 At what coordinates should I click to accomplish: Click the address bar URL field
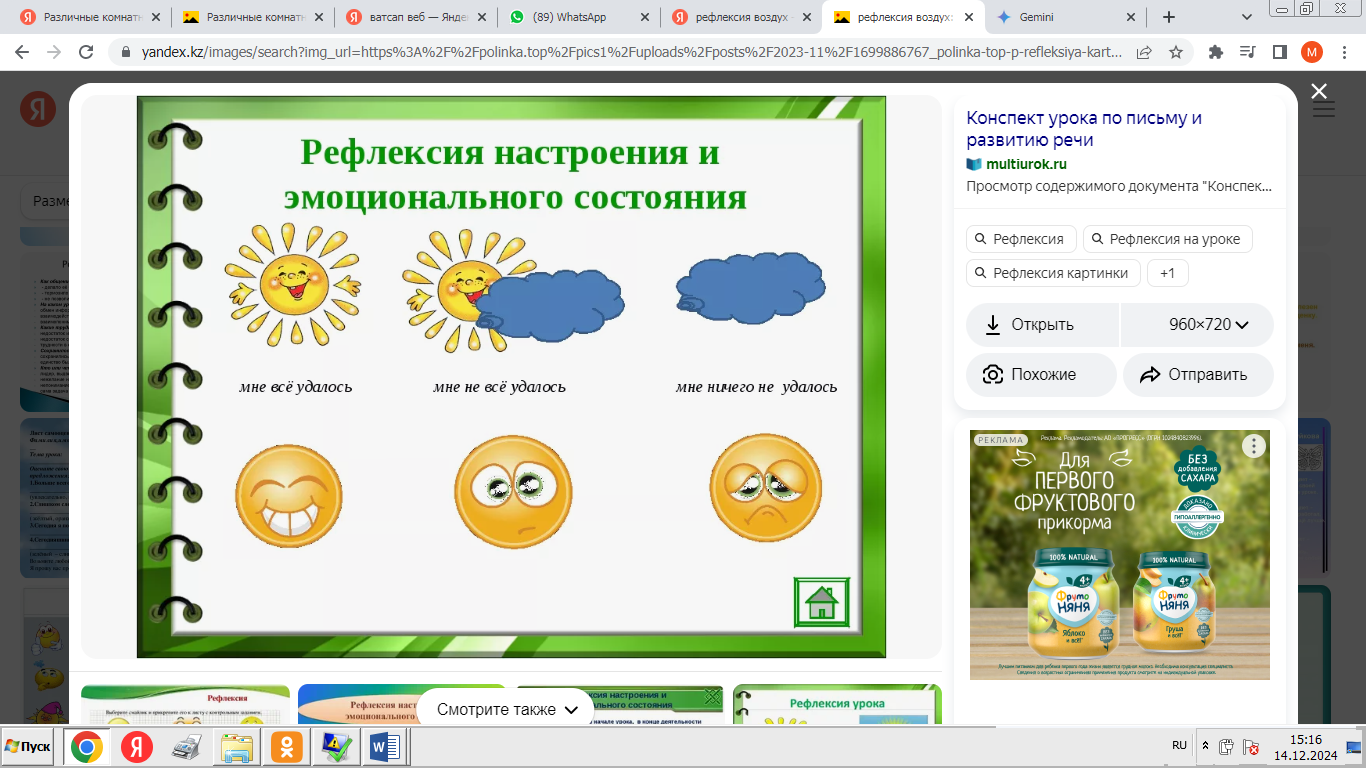click(x=620, y=52)
